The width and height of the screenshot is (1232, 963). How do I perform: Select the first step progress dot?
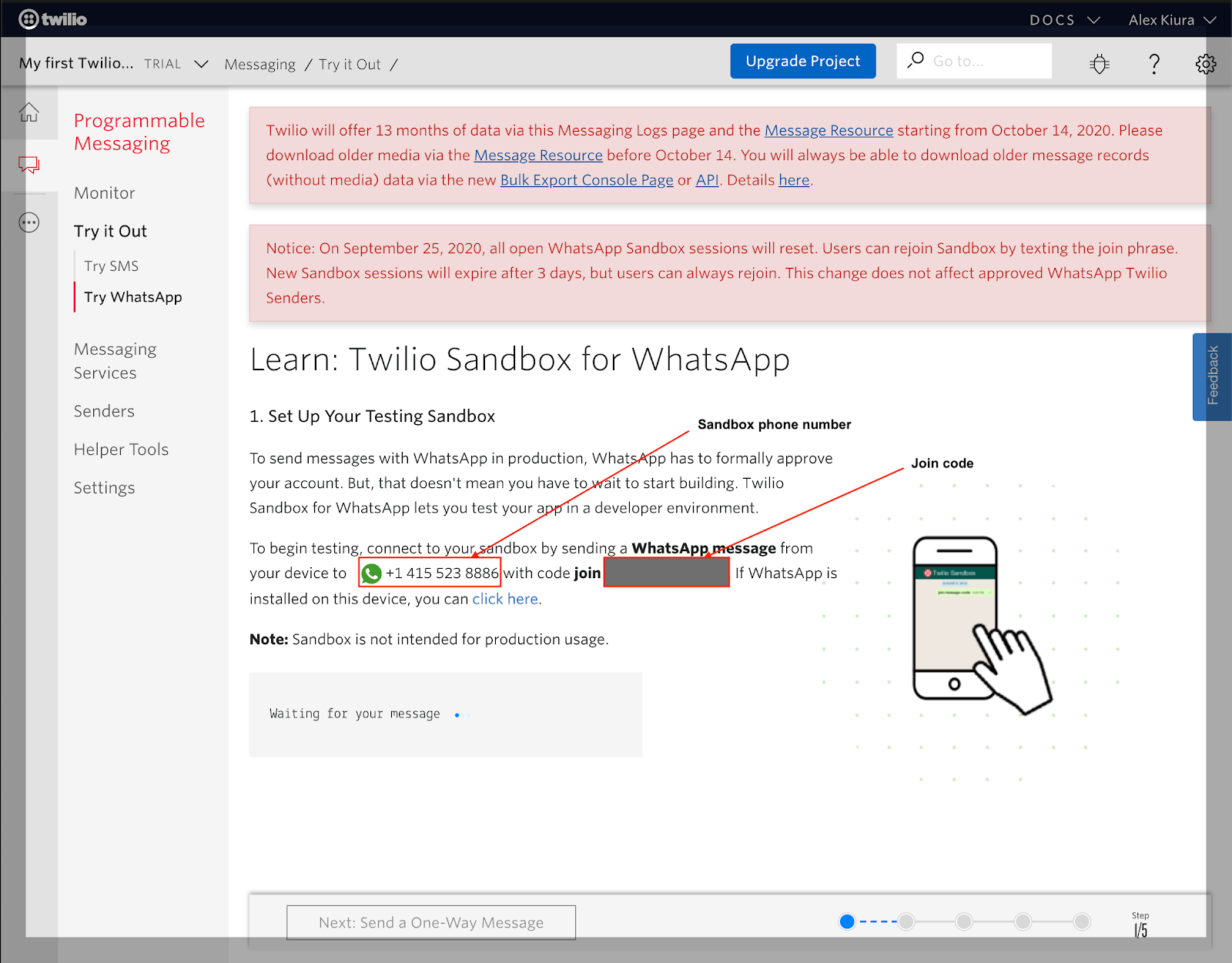pyautogui.click(x=847, y=921)
